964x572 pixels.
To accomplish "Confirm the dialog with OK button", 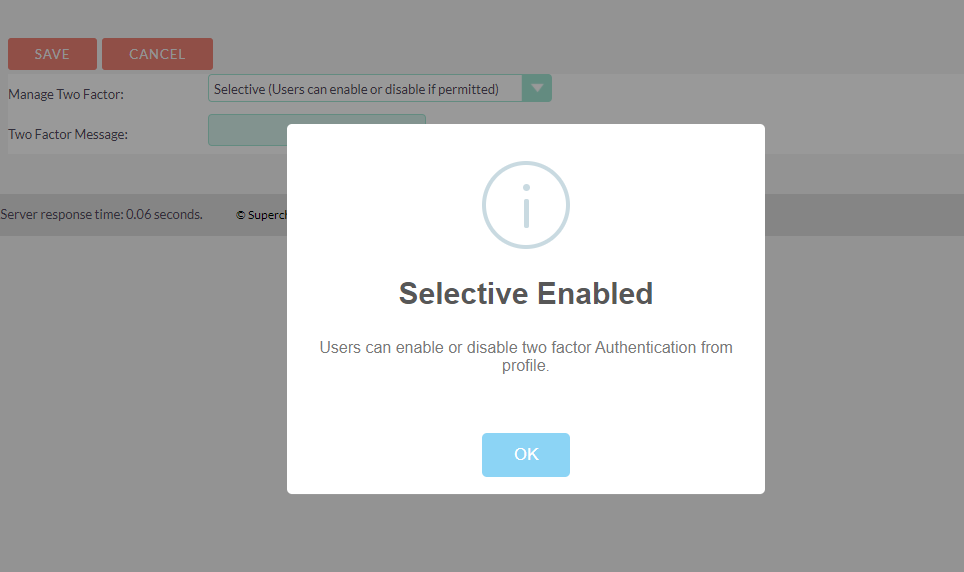I will pos(526,455).
